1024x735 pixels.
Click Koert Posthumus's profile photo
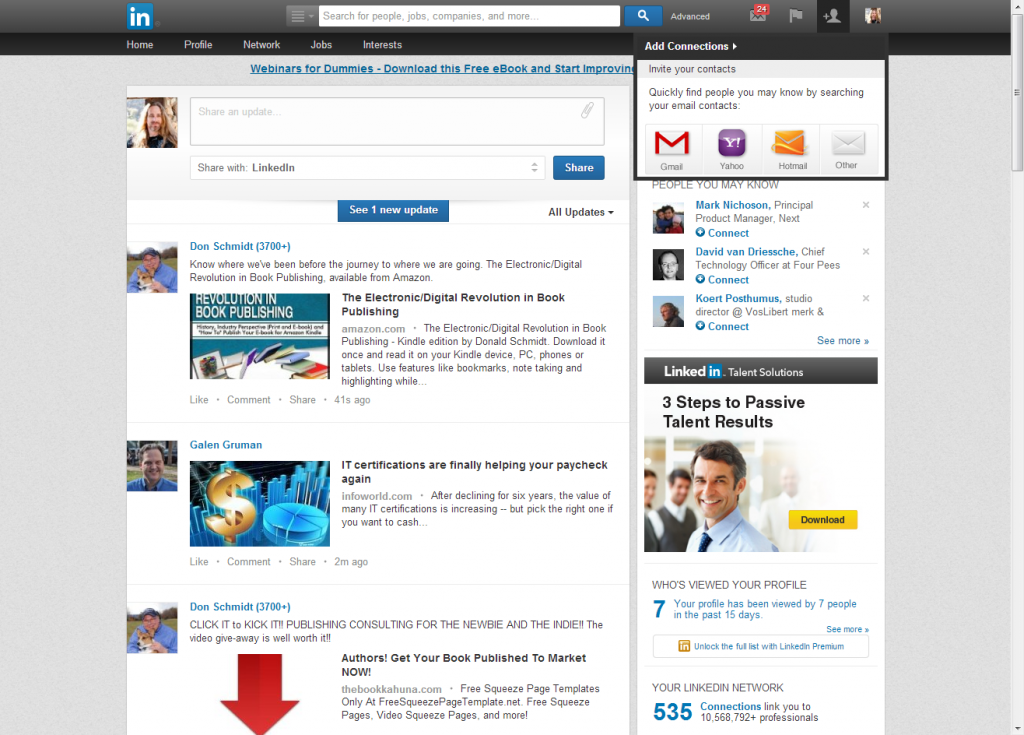(668, 311)
